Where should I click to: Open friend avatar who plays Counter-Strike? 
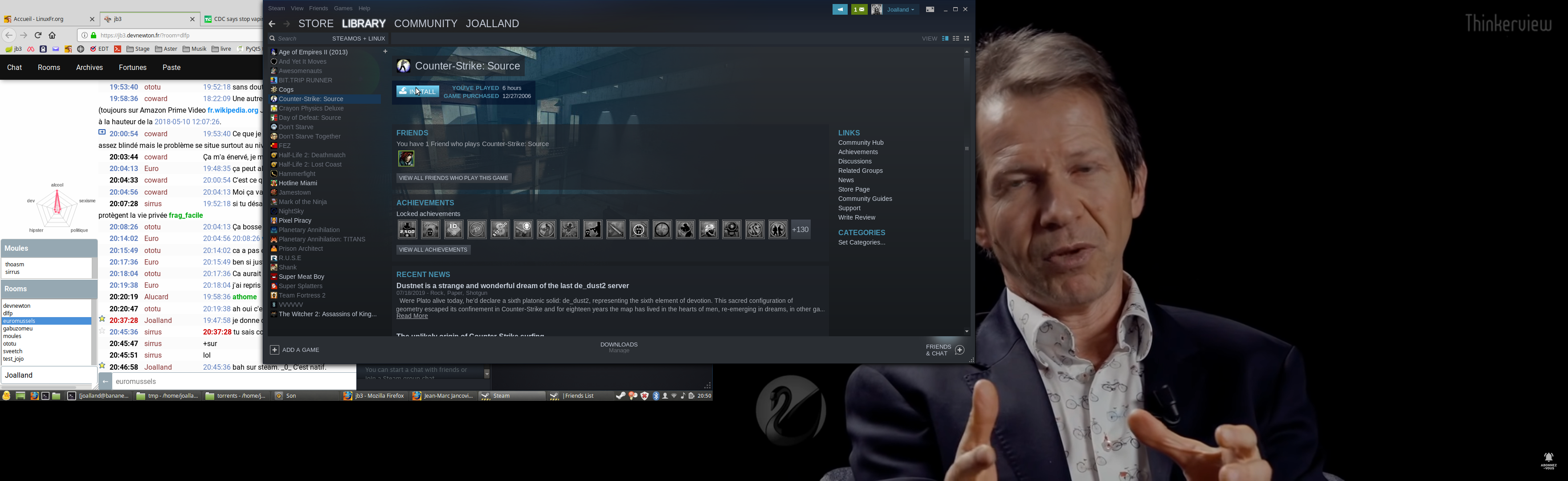[x=406, y=158]
